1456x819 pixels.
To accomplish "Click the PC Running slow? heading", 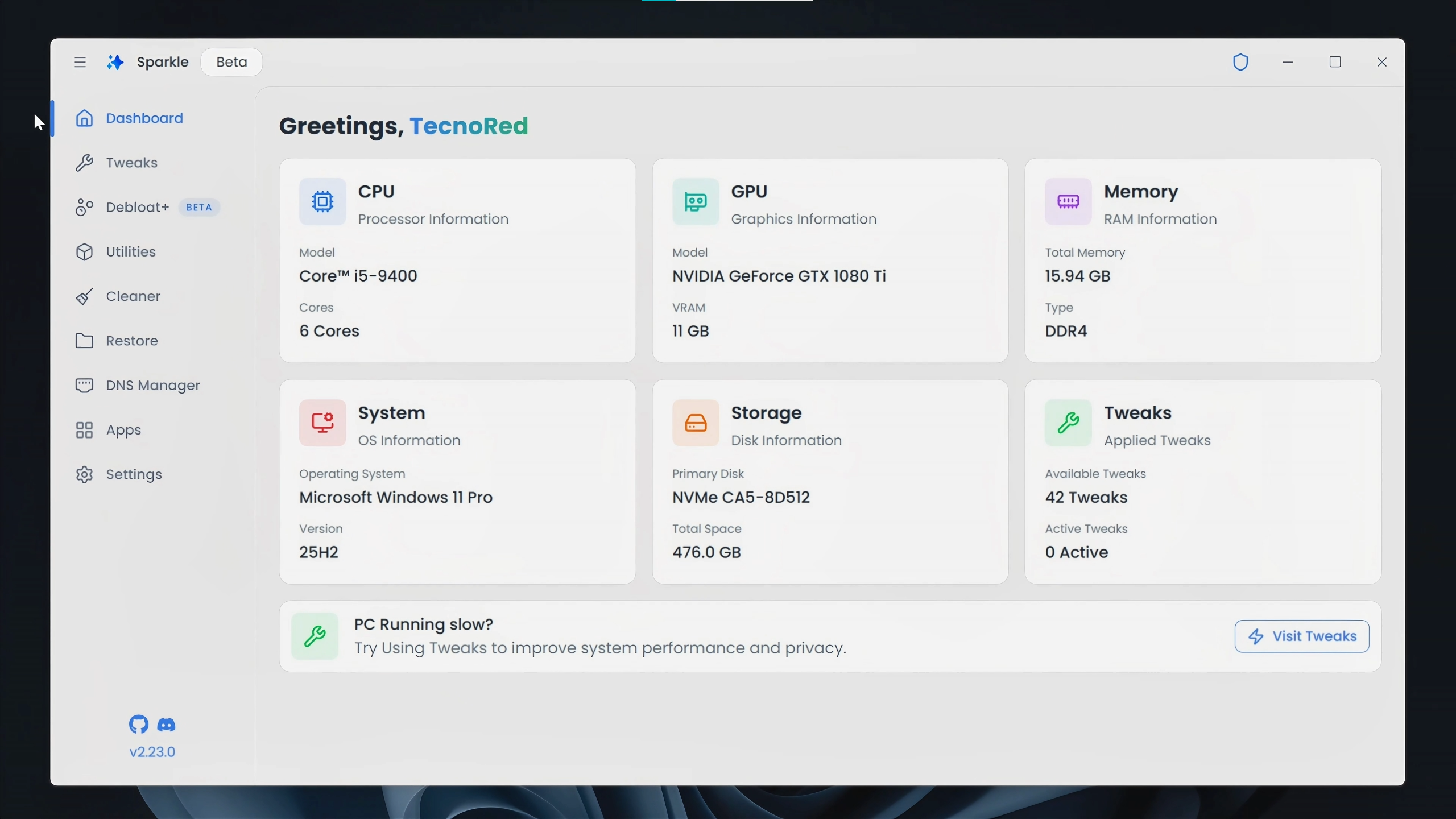I will point(424,624).
